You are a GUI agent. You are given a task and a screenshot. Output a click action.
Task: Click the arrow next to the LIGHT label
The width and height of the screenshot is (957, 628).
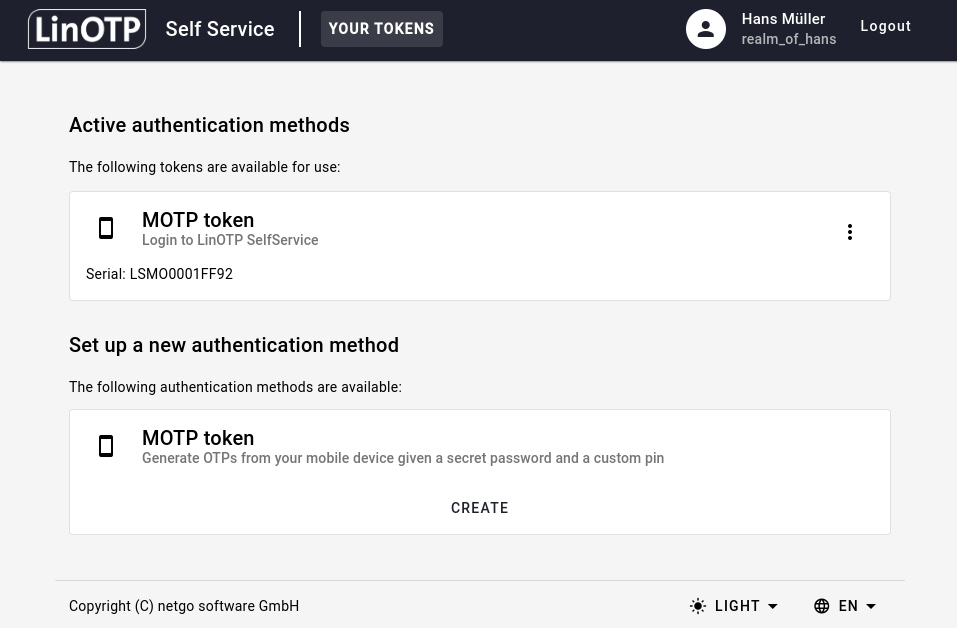772,606
